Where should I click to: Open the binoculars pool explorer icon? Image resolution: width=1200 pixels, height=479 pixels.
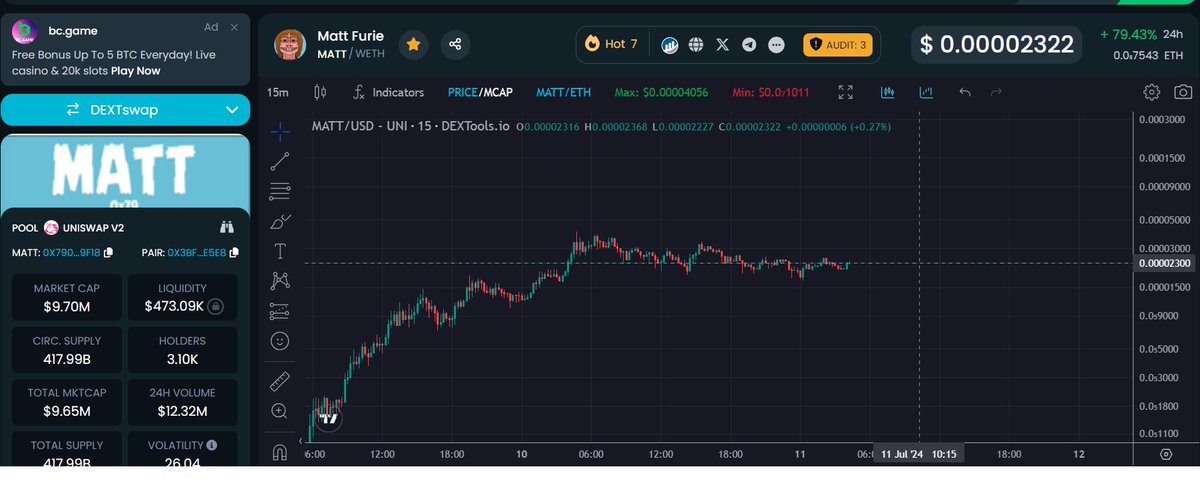point(227,227)
